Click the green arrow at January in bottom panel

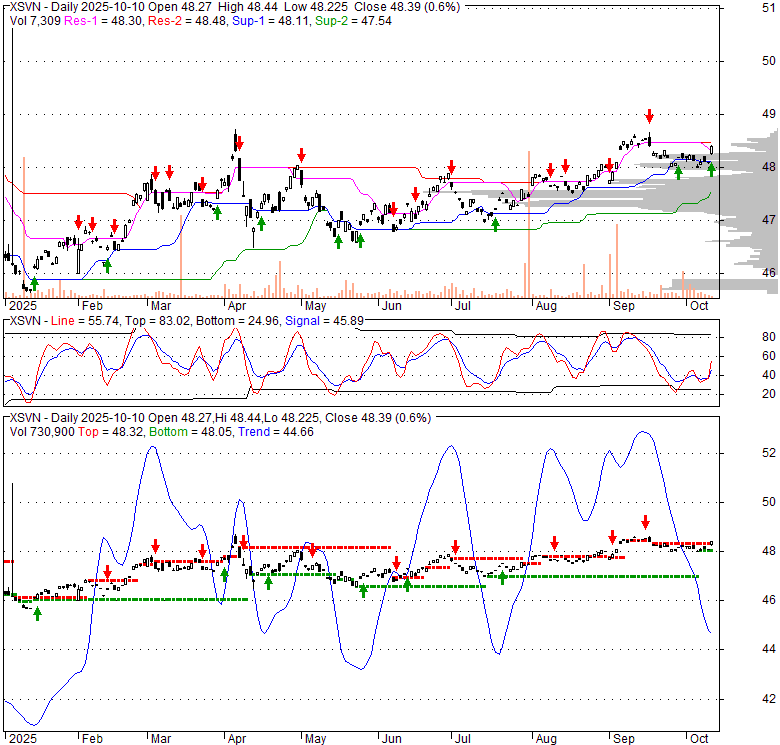[x=37, y=613]
